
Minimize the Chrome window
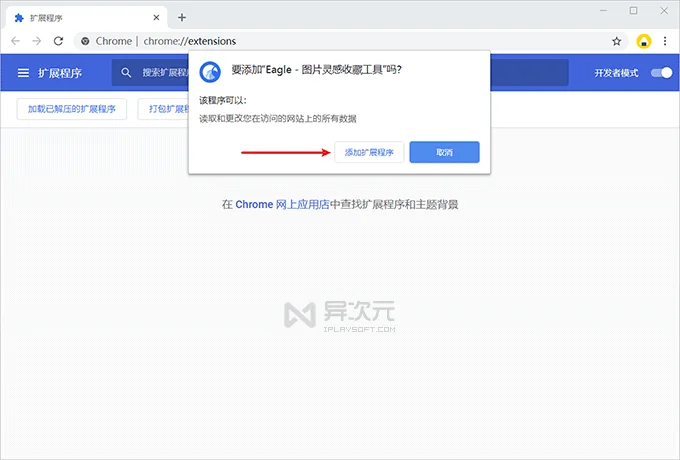pyautogui.click(x=603, y=11)
